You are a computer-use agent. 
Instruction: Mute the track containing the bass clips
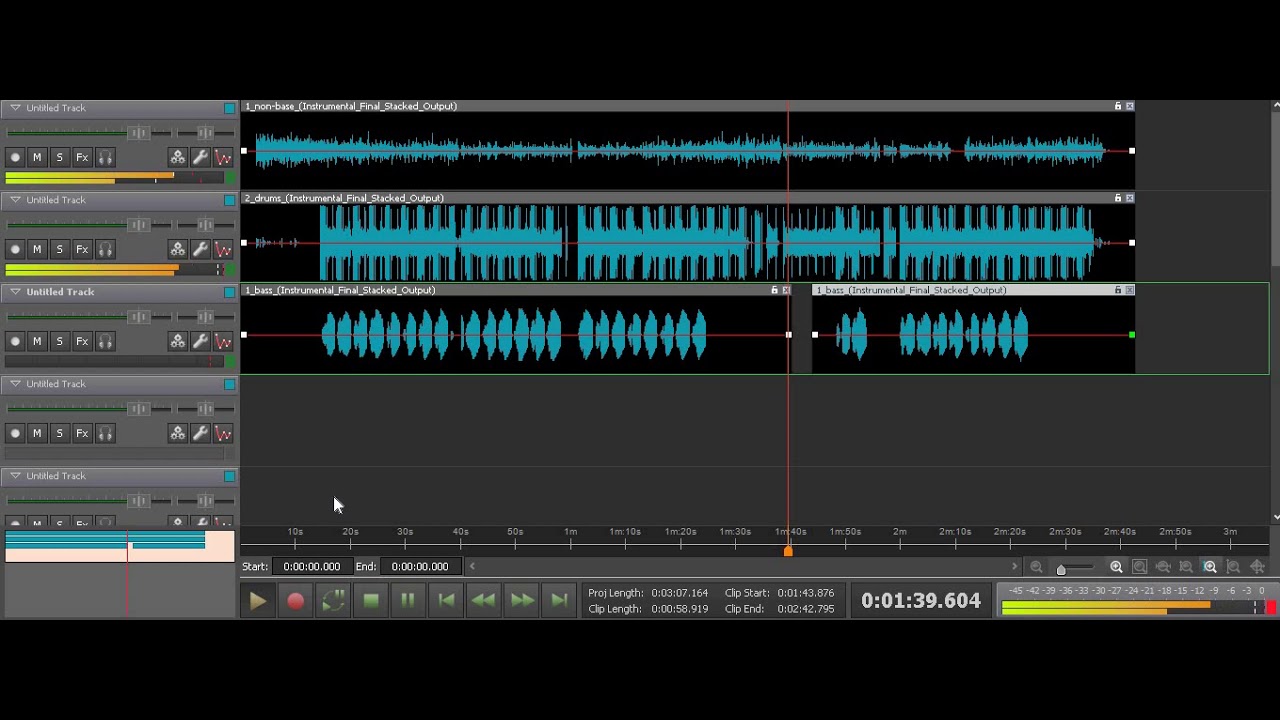[x=37, y=341]
